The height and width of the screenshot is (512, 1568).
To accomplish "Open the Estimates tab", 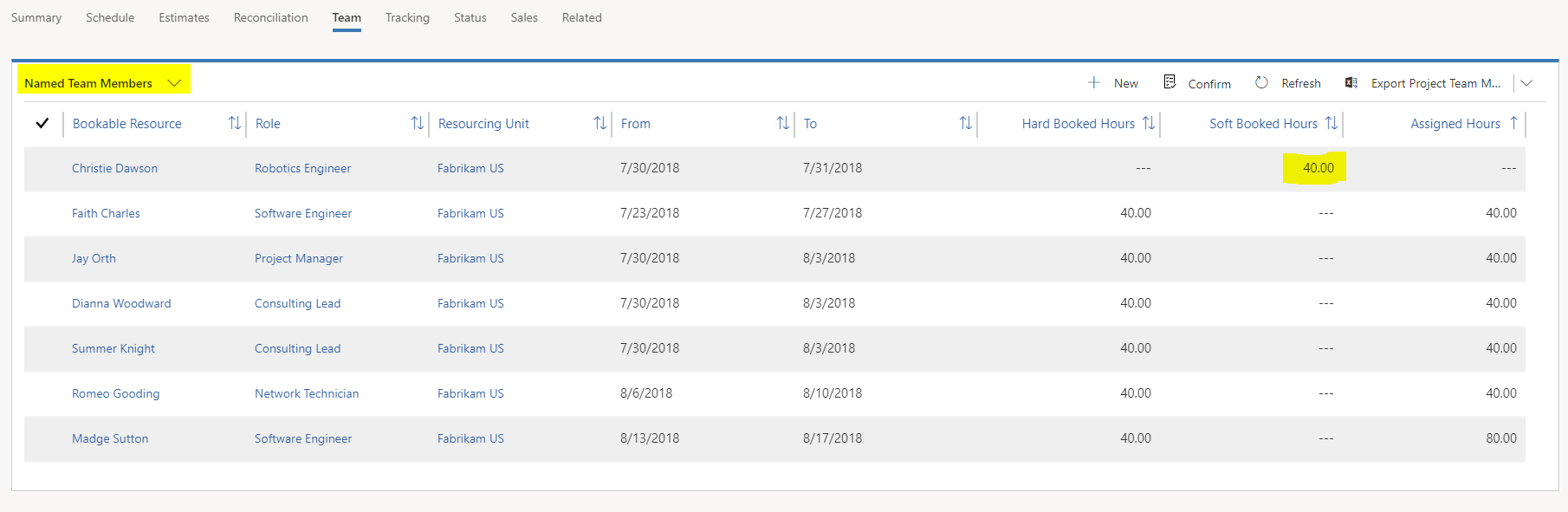I will coord(184,17).
